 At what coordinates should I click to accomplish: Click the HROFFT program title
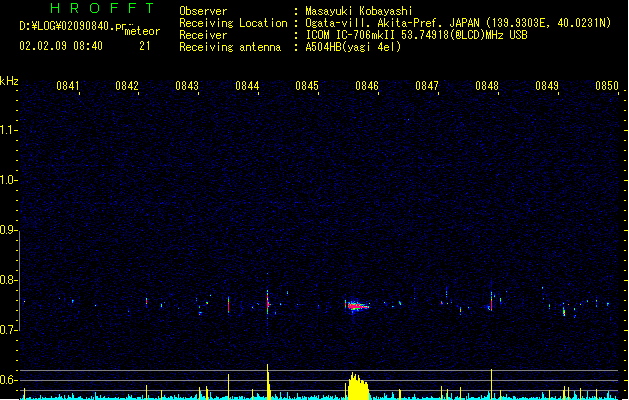pos(102,8)
